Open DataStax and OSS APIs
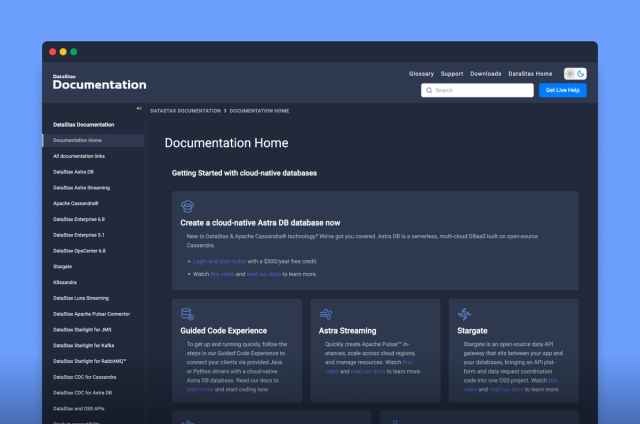Screen dimensions: 640x424 79,408
